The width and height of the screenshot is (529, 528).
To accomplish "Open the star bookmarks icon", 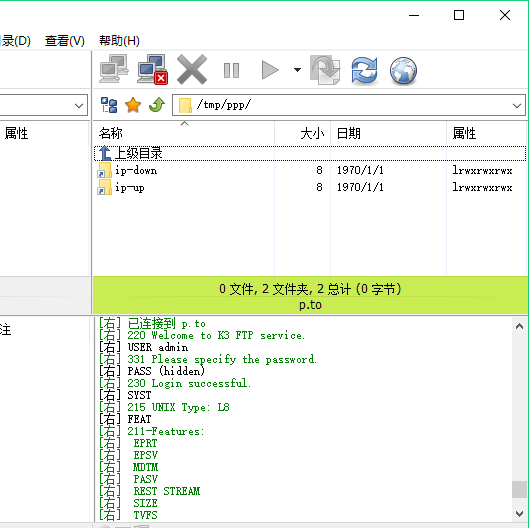I will (x=133, y=105).
